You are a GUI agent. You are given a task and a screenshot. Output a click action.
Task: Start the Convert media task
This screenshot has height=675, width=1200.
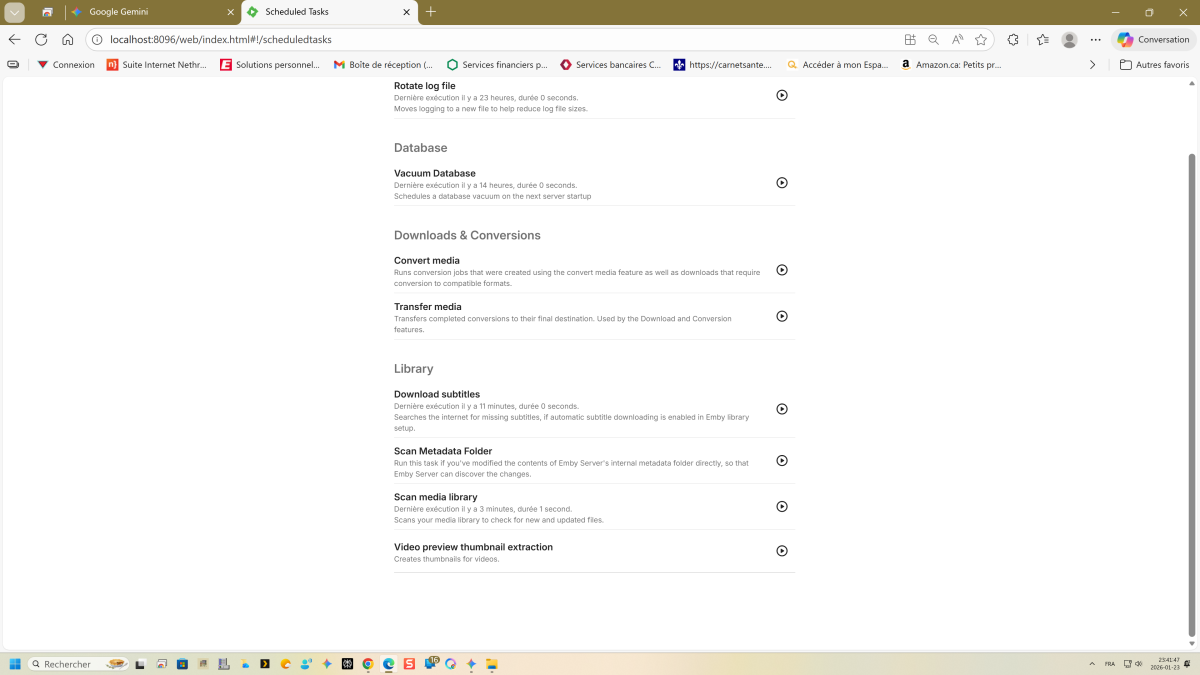pos(781,270)
